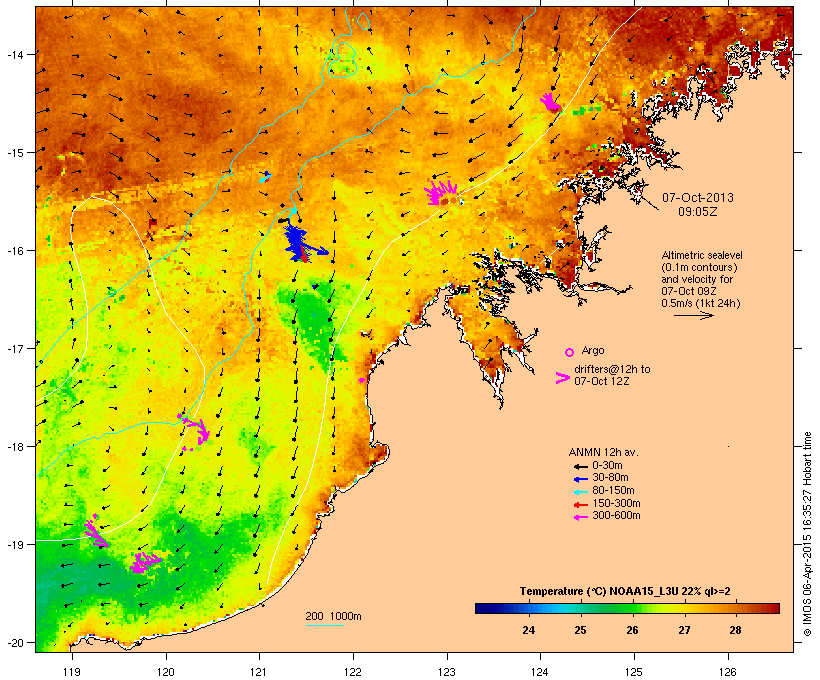Viewport: 820px width, 680px height.
Task: Click the latitude label -17
Action: [14, 348]
